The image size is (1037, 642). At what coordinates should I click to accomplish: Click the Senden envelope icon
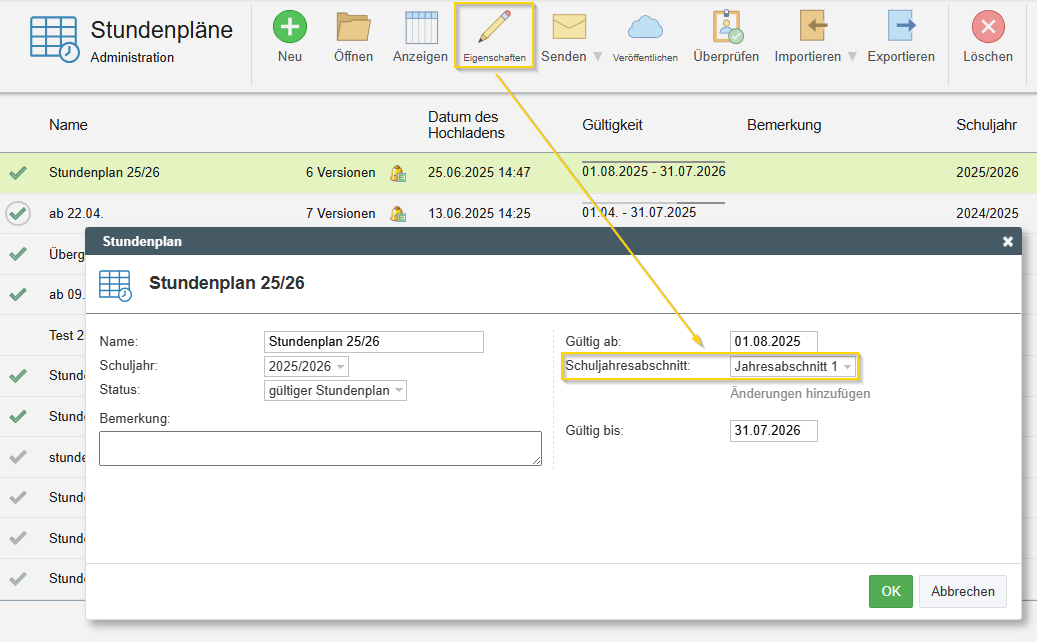coord(569,27)
